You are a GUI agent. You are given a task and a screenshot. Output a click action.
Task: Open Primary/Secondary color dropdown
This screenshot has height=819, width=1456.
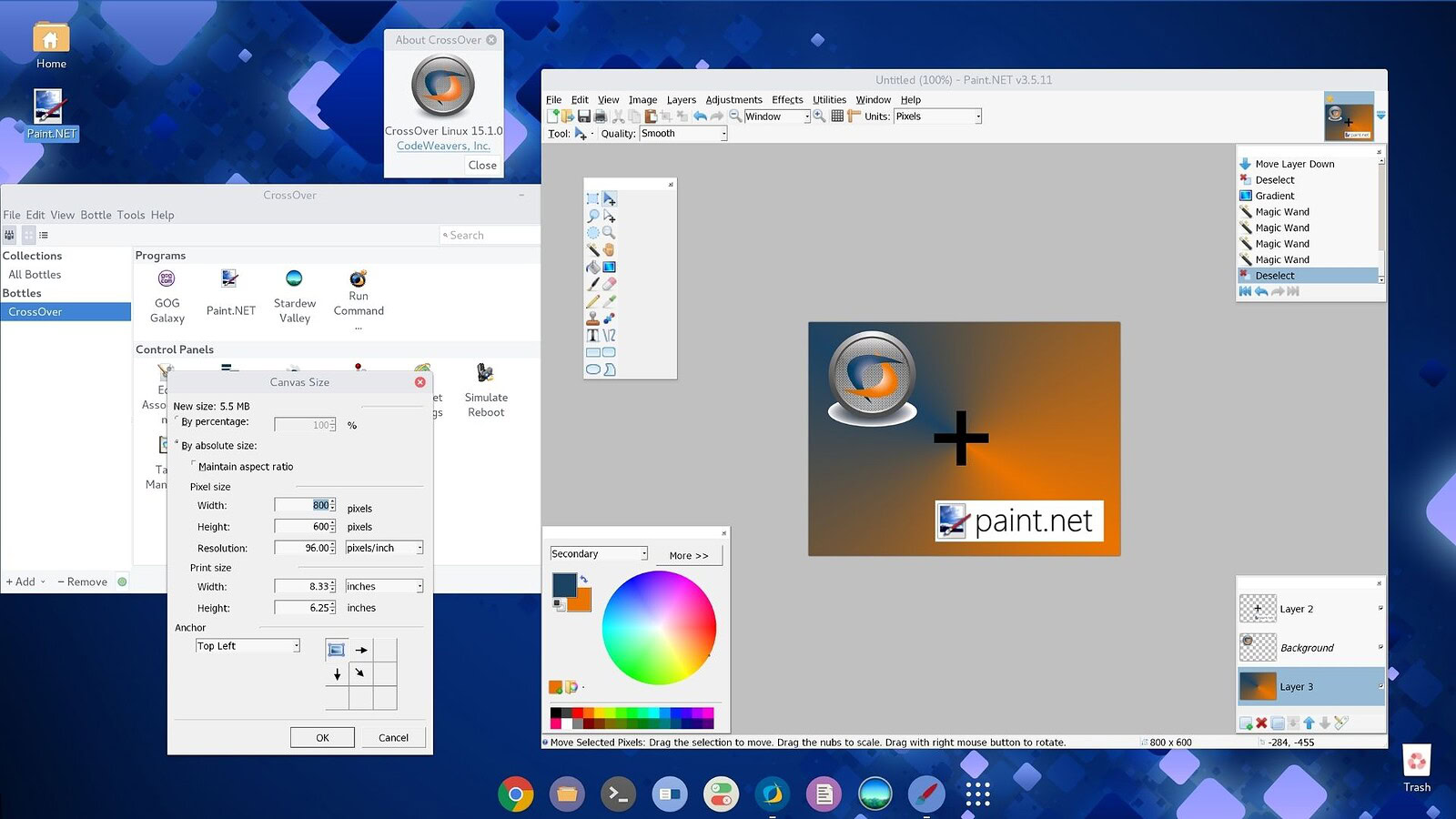click(599, 553)
